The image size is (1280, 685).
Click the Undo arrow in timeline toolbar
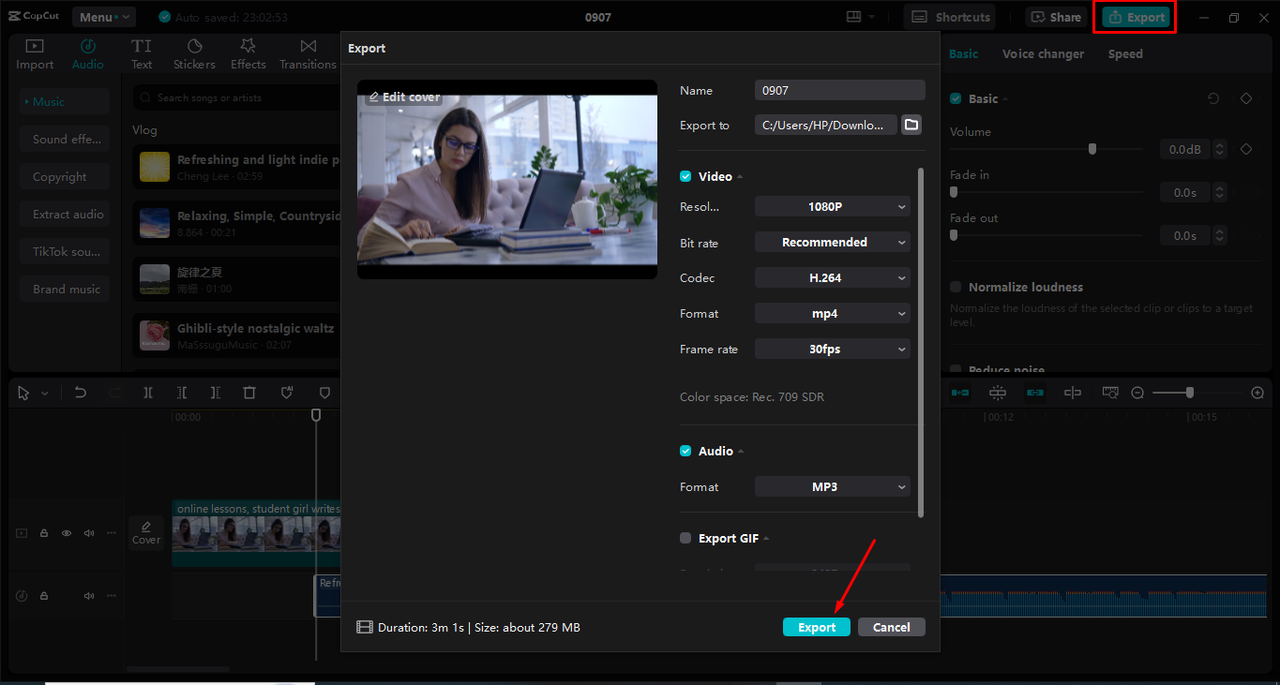point(81,393)
